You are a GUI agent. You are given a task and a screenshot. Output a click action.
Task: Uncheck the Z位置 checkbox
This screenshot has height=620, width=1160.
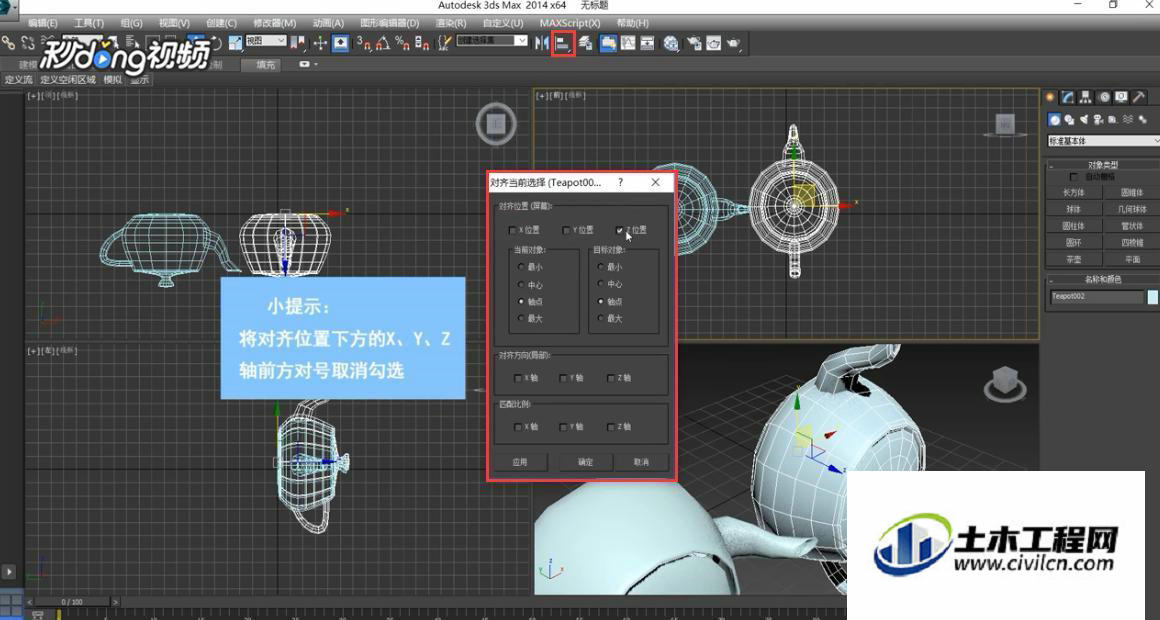(619, 230)
